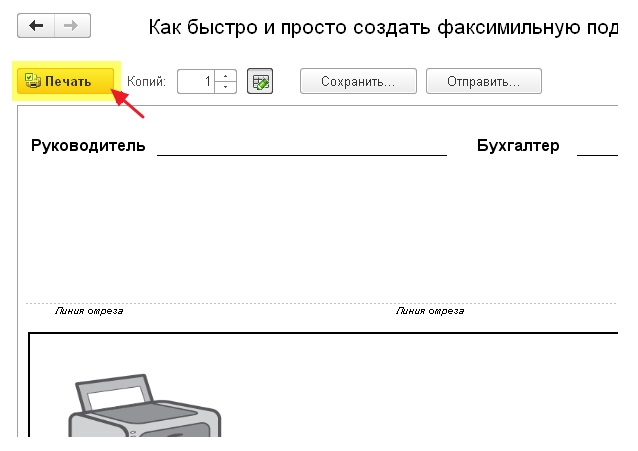Toggle the edit mode table icon
This screenshot has width=638, height=451.
(x=260, y=81)
